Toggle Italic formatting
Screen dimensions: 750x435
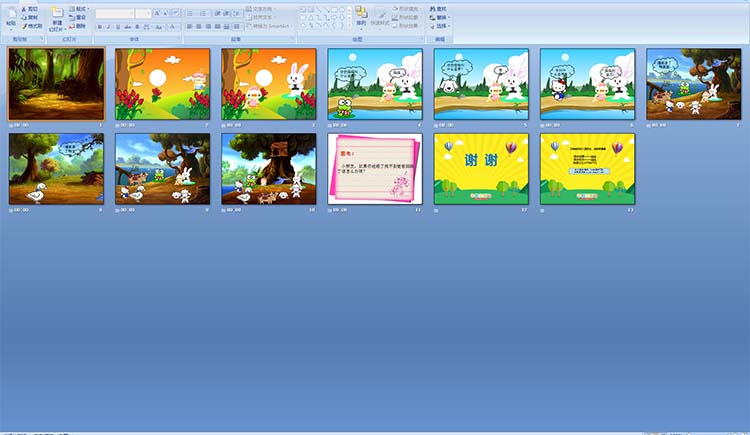pyautogui.click(x=109, y=27)
